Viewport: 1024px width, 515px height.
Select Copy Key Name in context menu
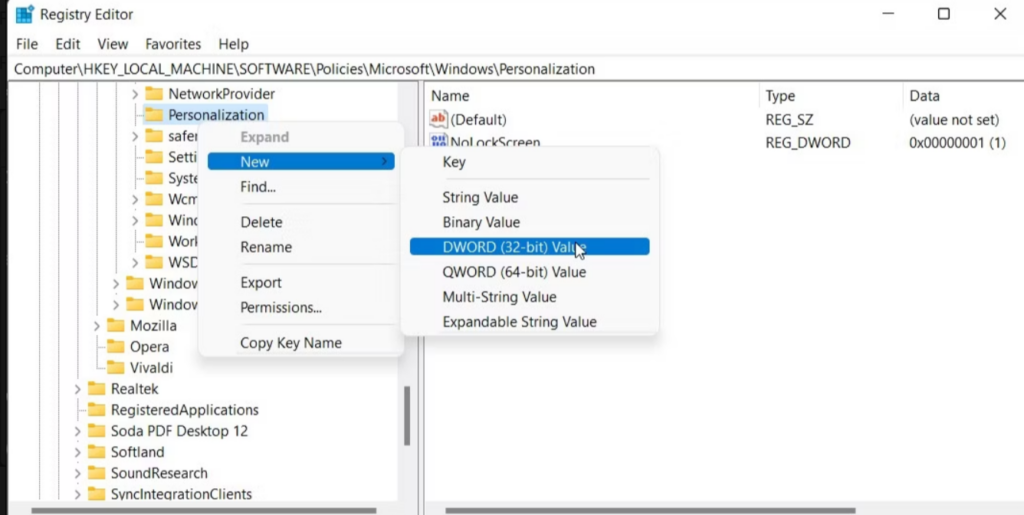(x=291, y=343)
